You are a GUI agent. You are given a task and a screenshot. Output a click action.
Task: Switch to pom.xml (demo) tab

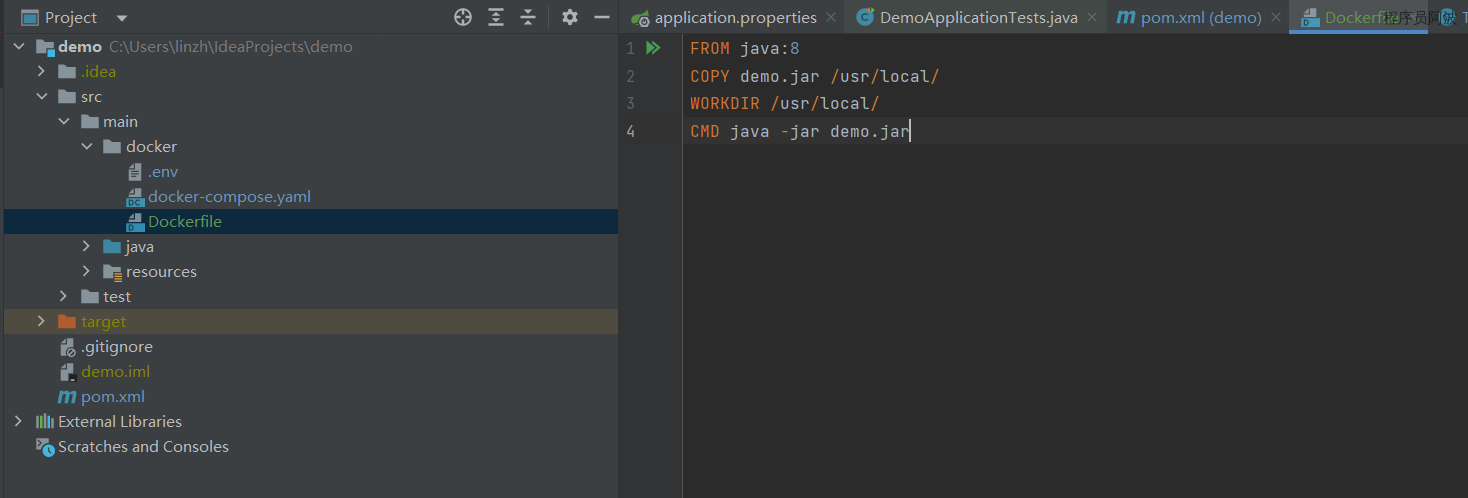(1200, 18)
